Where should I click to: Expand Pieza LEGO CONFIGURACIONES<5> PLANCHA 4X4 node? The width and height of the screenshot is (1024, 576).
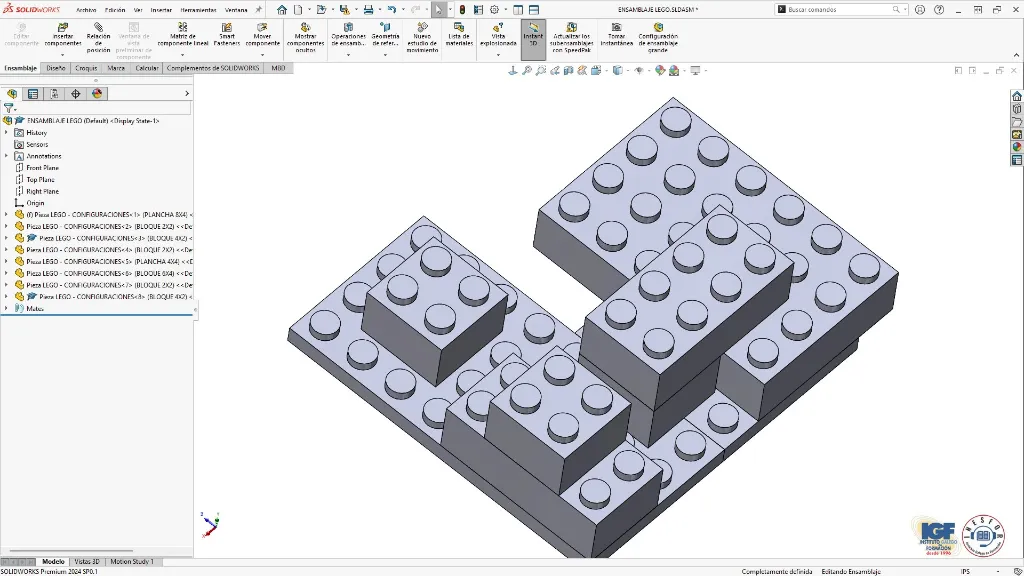[x=7, y=261]
